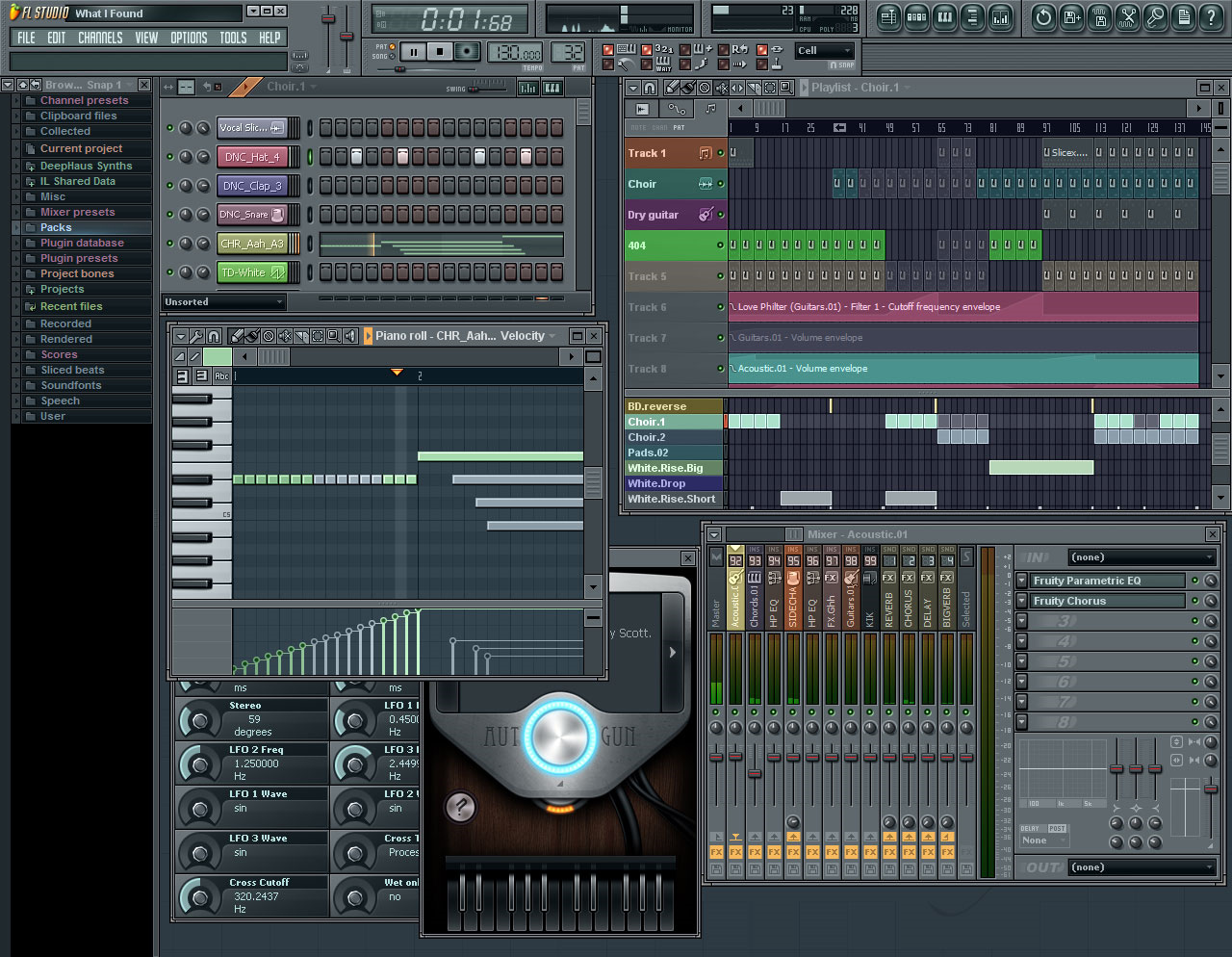
Task: Open the Zoom tool in the Piano roll
Action: [335, 337]
